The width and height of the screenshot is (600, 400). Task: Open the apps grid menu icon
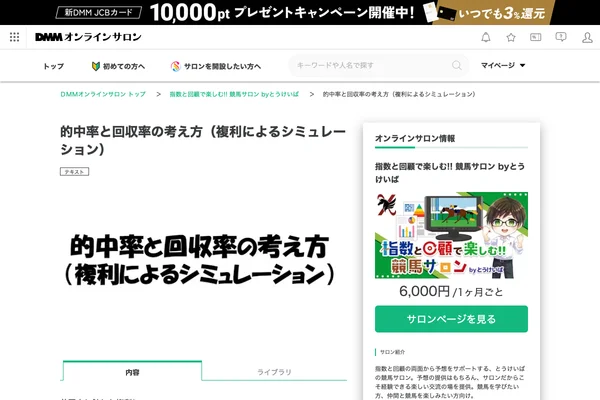tap(14, 37)
